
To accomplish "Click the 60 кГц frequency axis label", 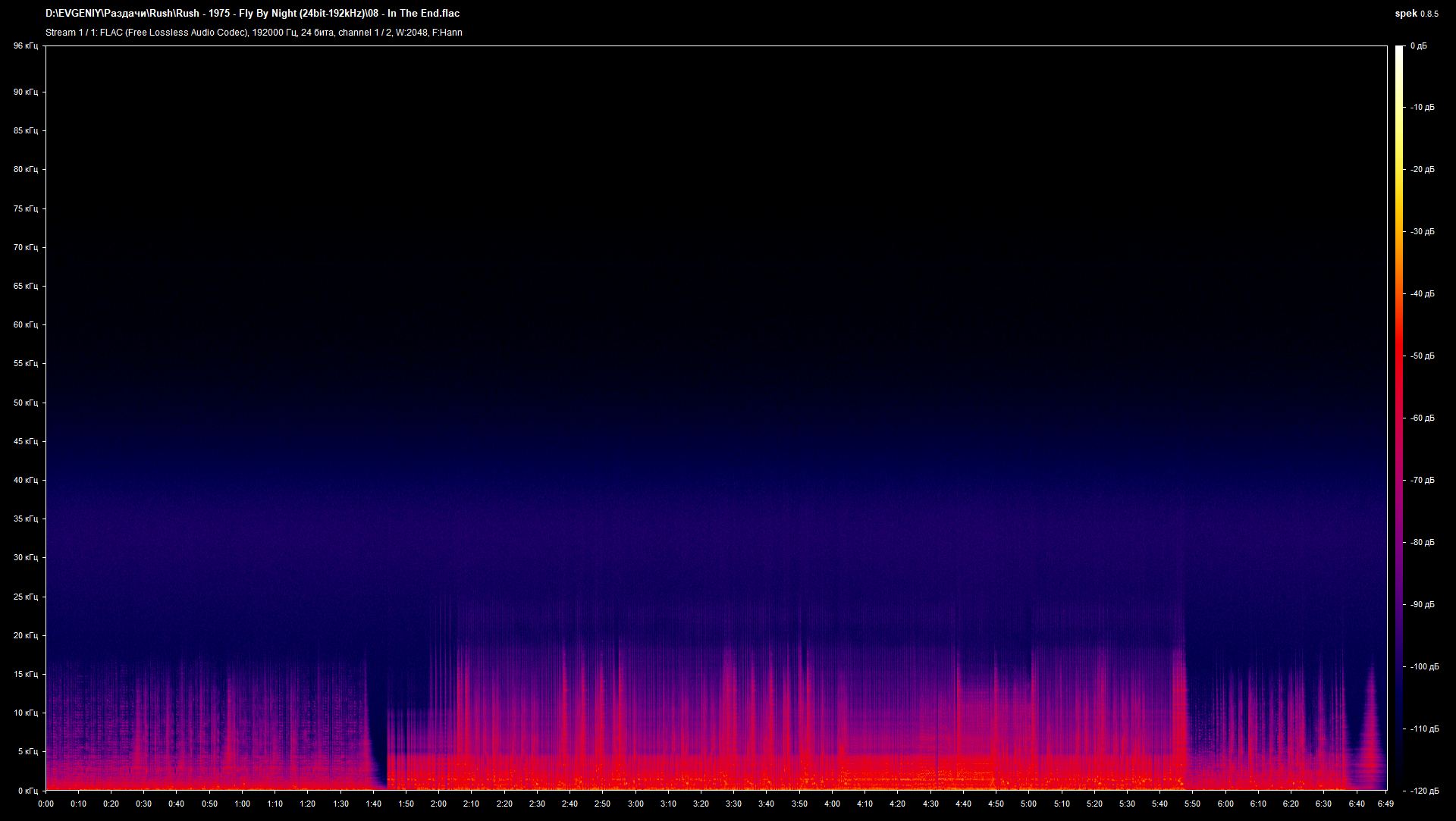I will 26,324.
